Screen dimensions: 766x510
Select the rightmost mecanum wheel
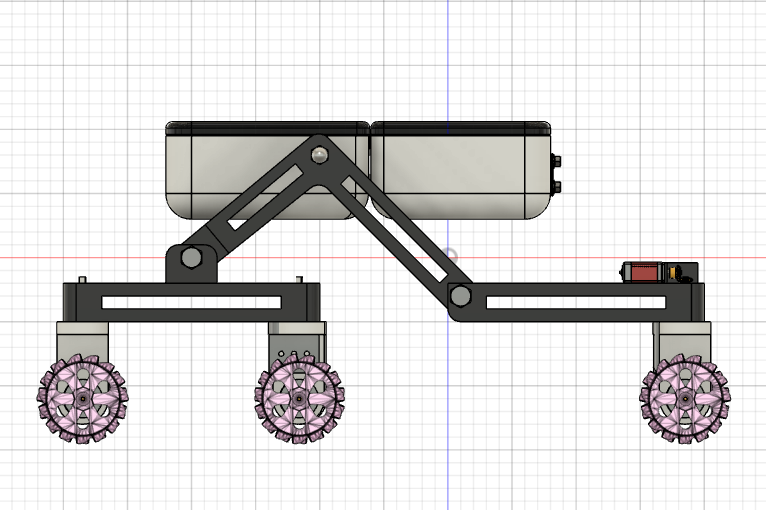tap(684, 399)
